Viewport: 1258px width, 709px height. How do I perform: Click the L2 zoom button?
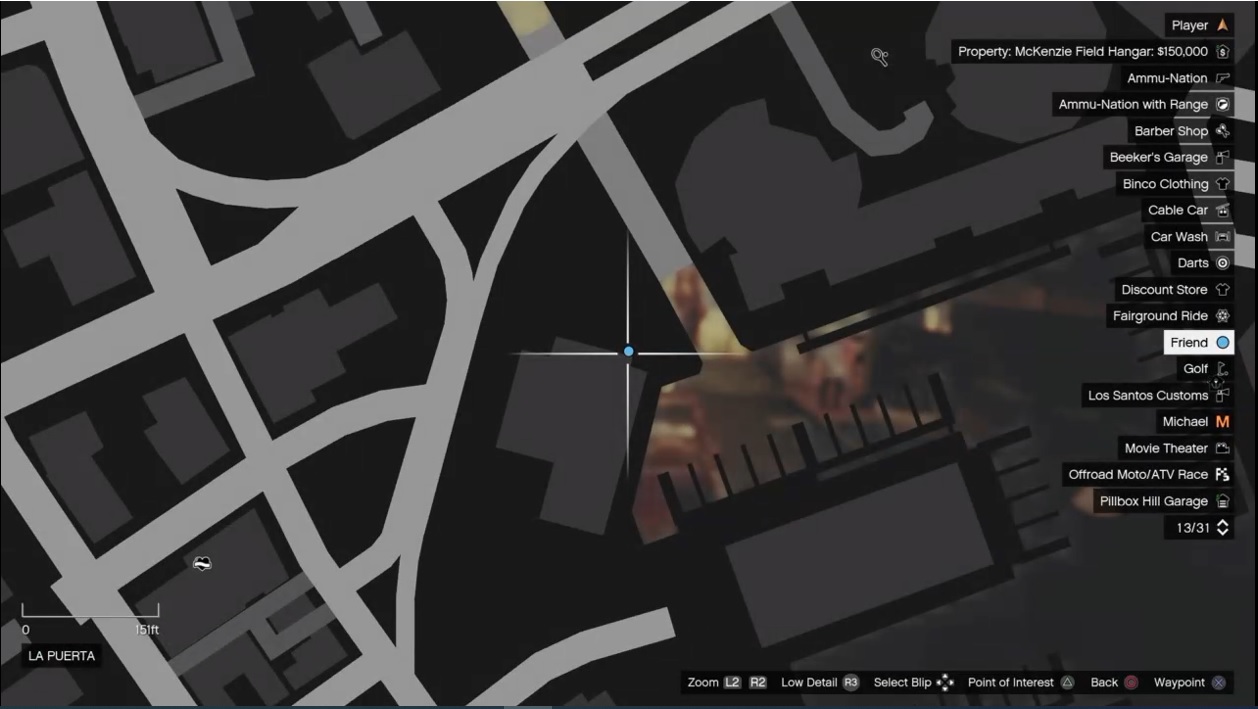(x=733, y=682)
